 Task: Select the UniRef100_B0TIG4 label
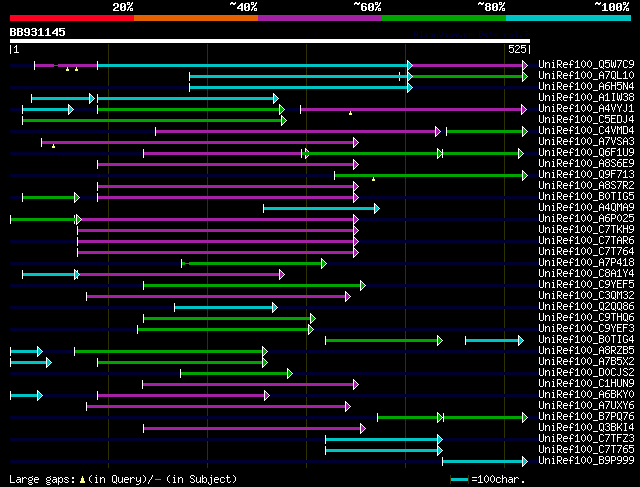[x=586, y=340]
